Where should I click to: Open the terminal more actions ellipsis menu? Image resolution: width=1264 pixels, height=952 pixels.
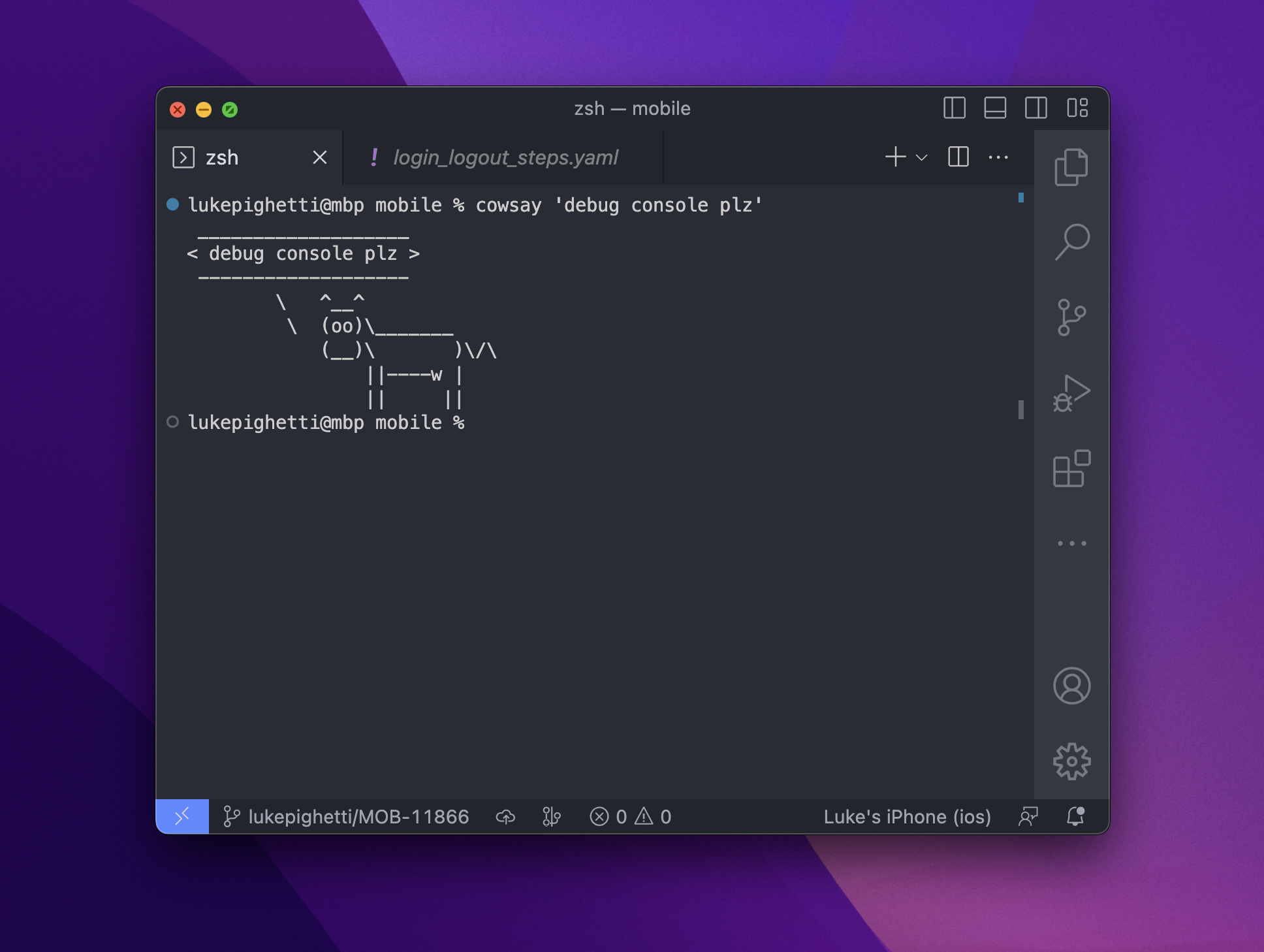pos(998,157)
